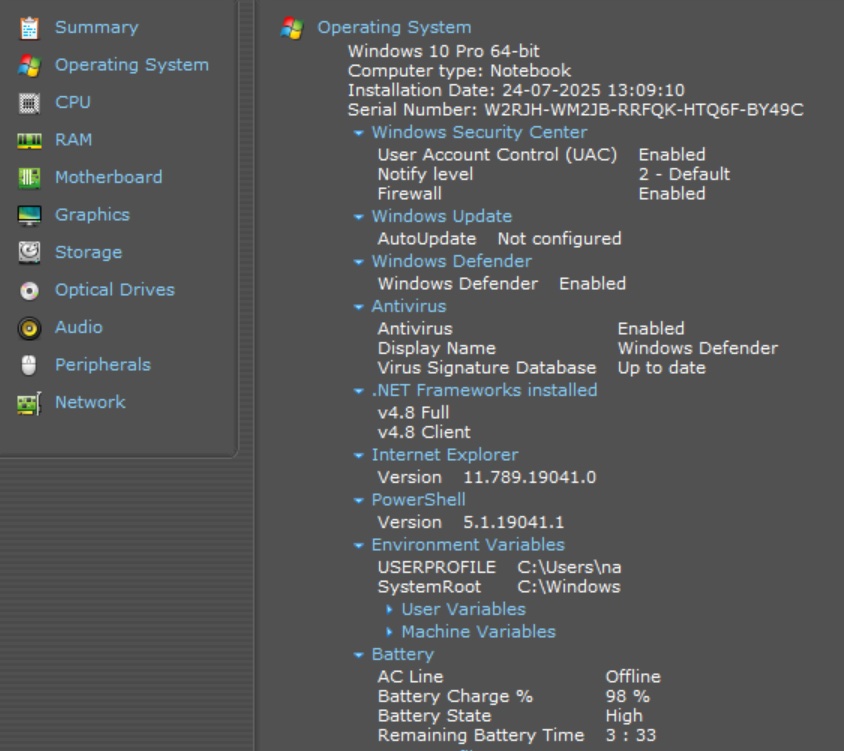Expand the User Variables subsection
The width and height of the screenshot is (844, 751).
click(x=389, y=610)
